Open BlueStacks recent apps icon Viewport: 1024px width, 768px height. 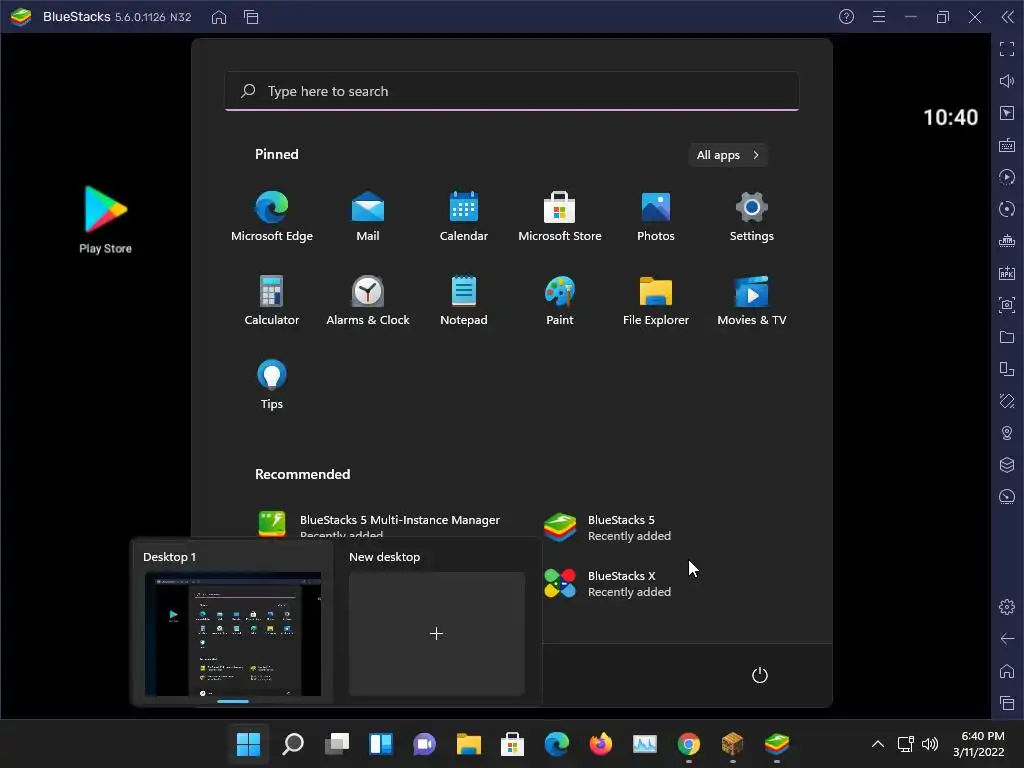(1007, 703)
